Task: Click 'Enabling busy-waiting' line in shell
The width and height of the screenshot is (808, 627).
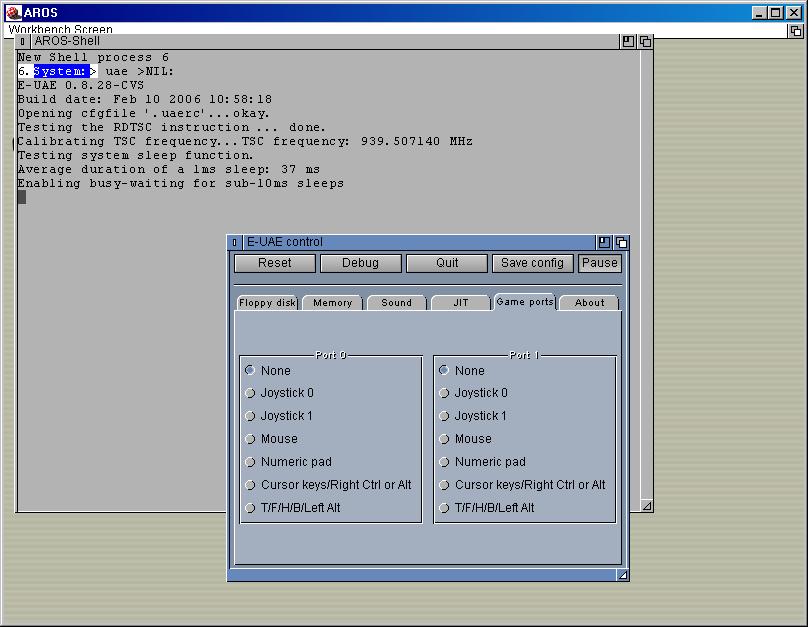Action: pyautogui.click(x=181, y=183)
